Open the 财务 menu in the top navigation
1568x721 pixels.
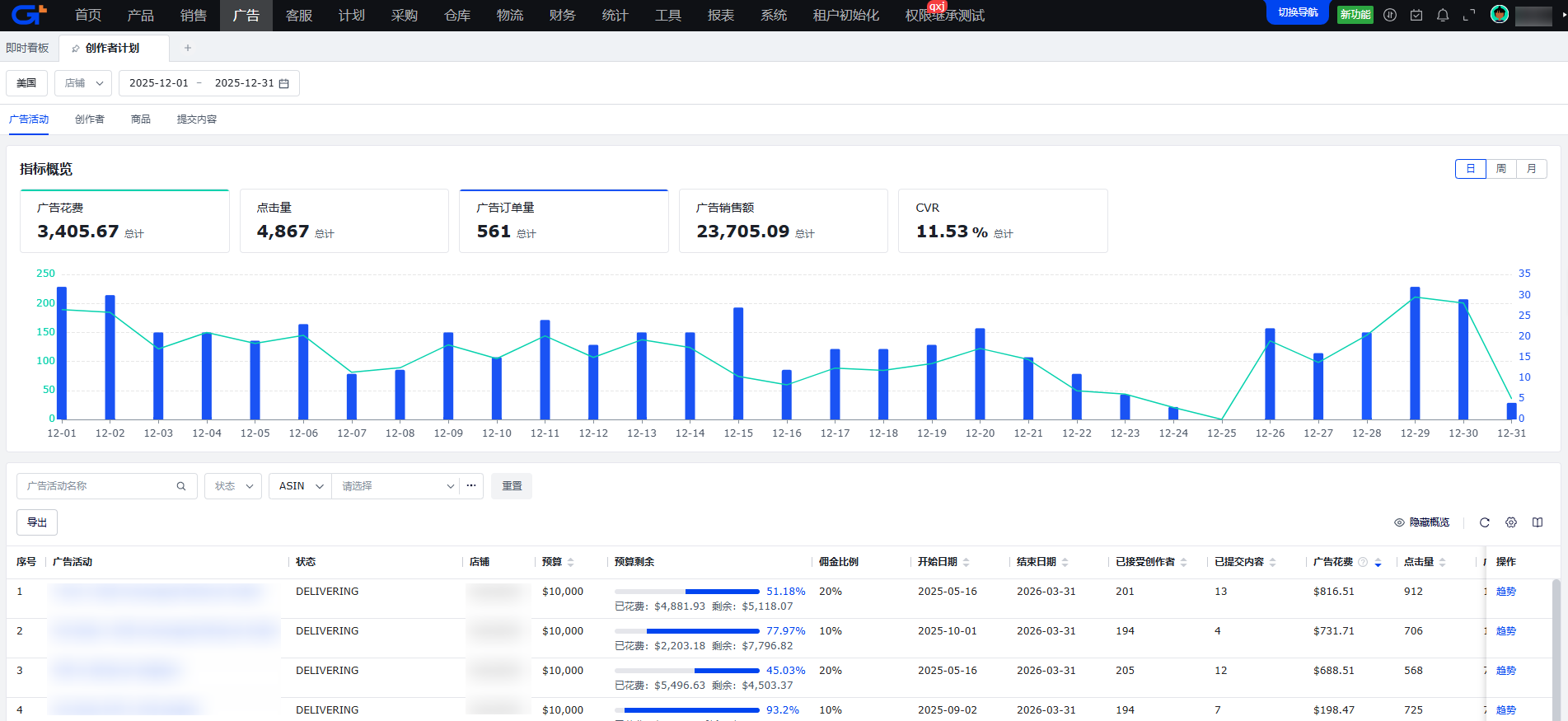tap(562, 16)
